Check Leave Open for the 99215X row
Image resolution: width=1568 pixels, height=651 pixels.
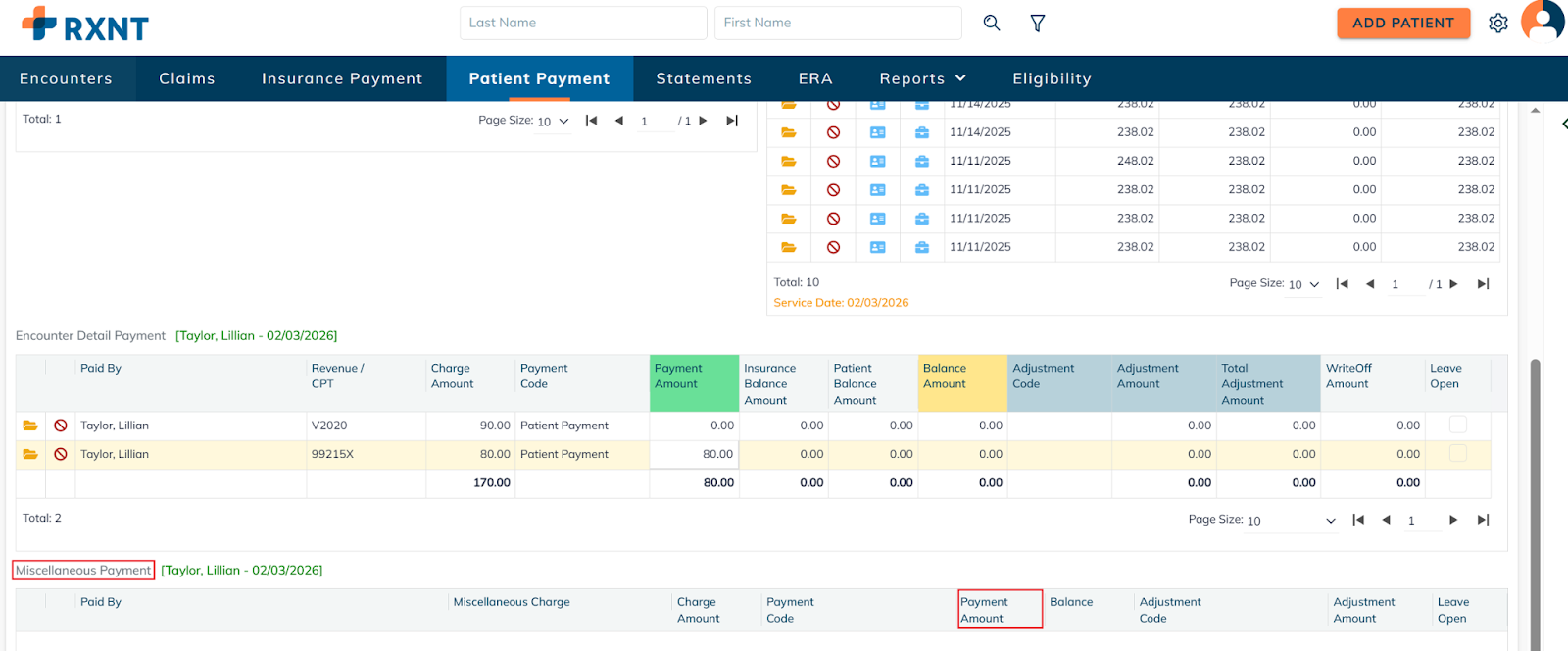[1458, 453]
